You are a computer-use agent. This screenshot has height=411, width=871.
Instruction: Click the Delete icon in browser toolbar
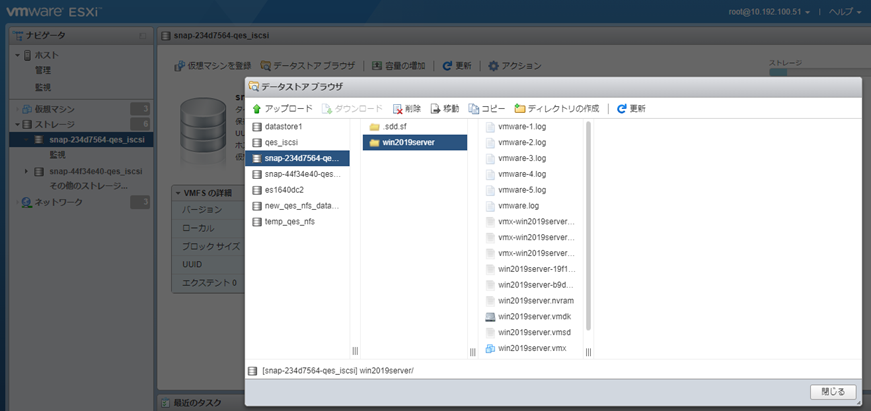pos(398,108)
